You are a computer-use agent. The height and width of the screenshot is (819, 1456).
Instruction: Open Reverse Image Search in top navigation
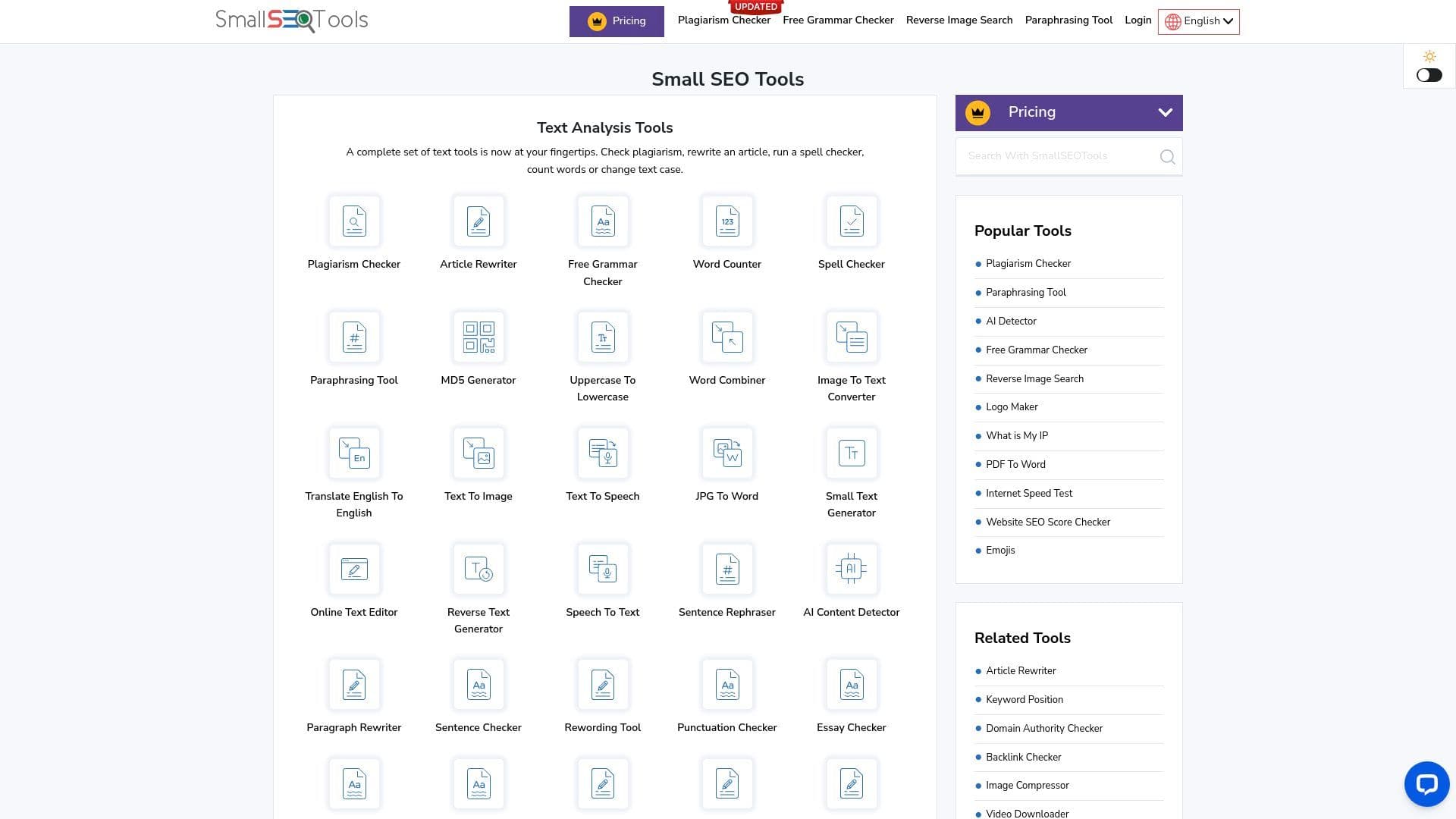tap(959, 20)
